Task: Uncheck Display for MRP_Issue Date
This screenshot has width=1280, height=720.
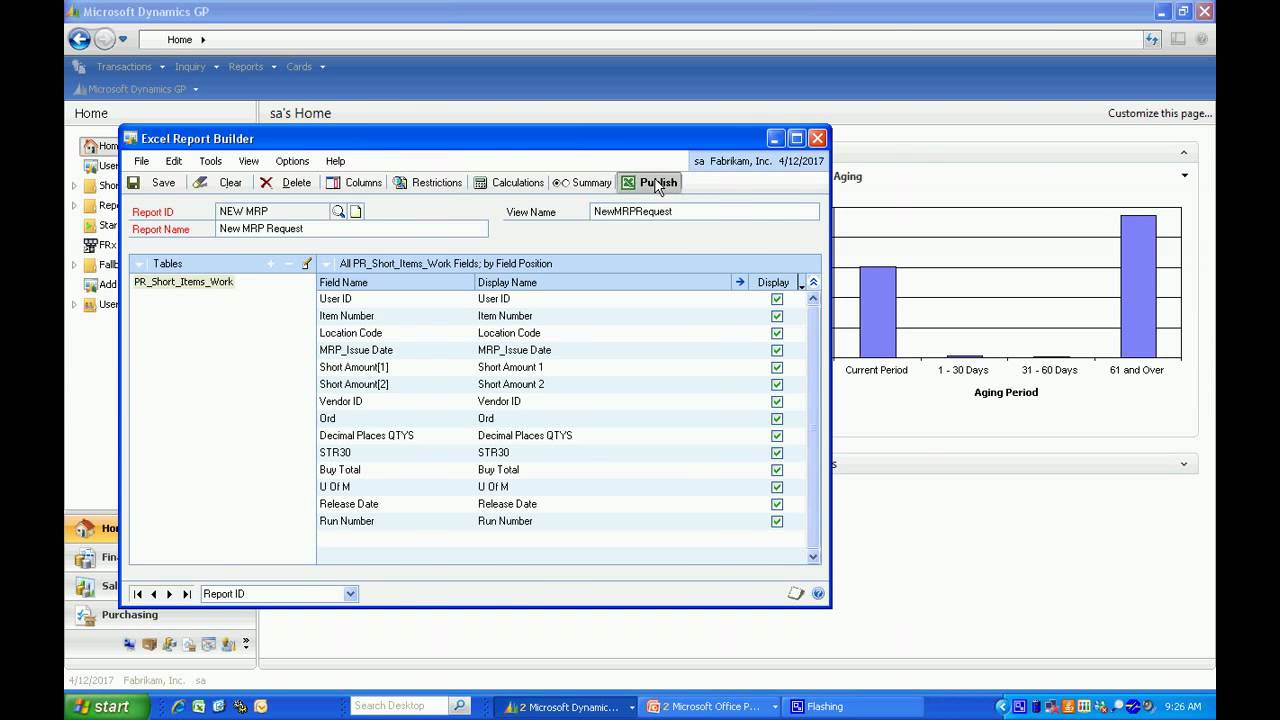Action: pos(777,350)
